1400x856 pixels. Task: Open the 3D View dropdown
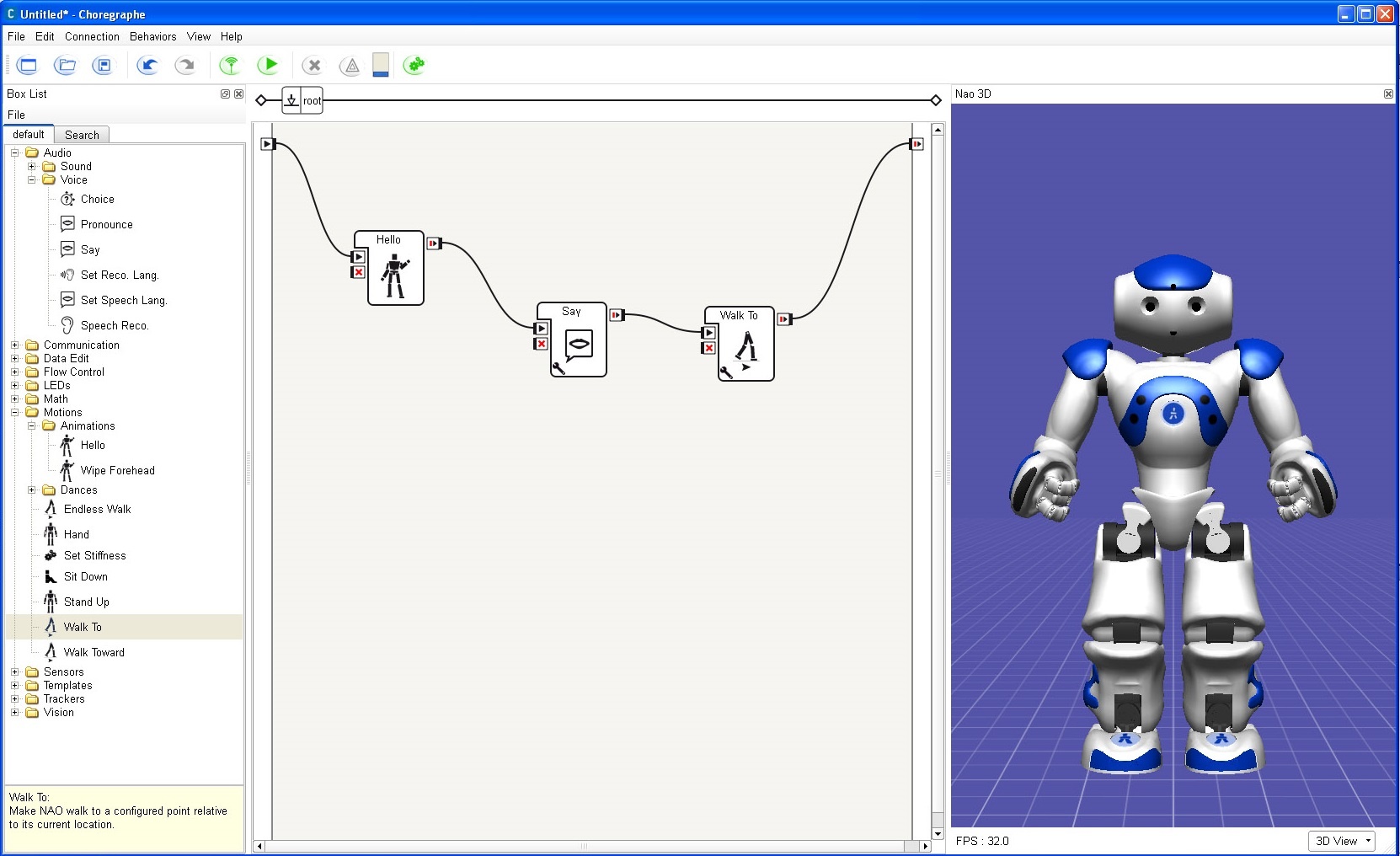coord(1341,841)
